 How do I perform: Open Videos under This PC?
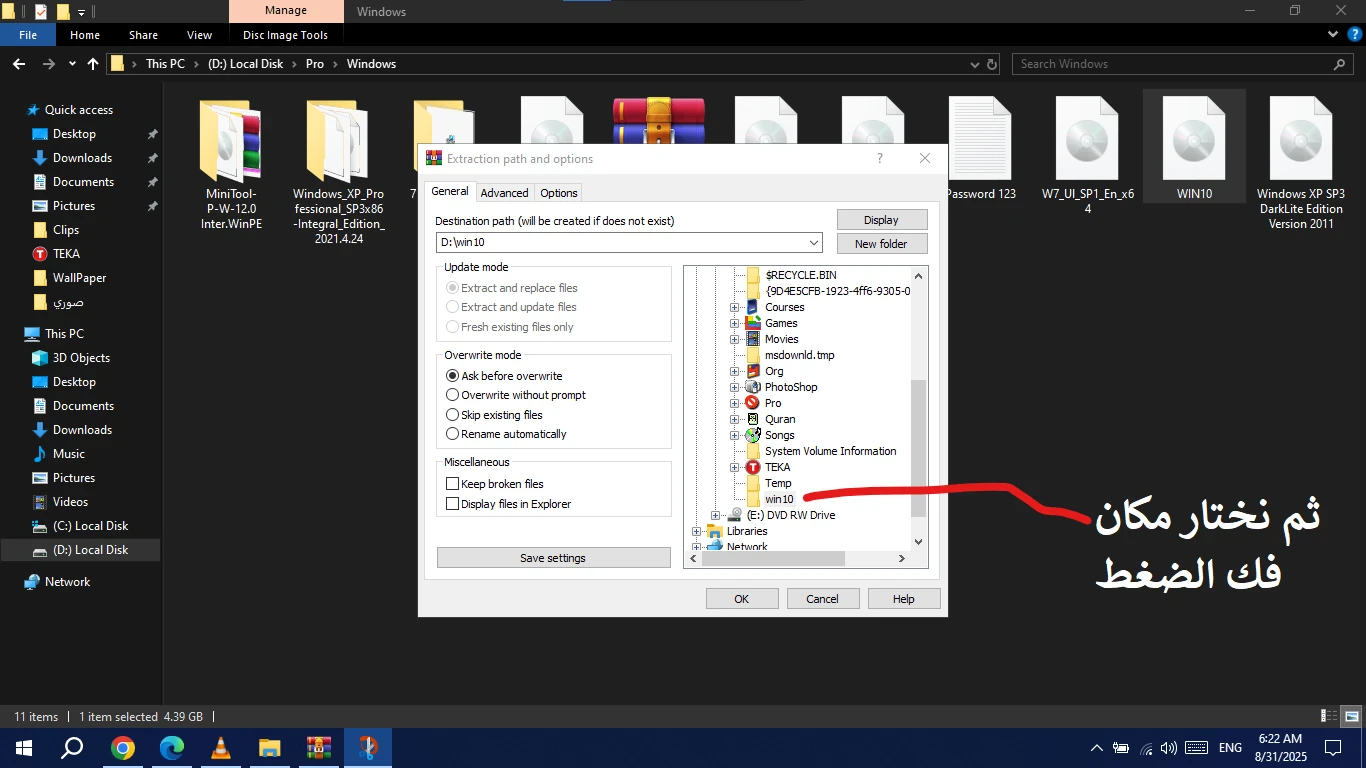(x=70, y=502)
